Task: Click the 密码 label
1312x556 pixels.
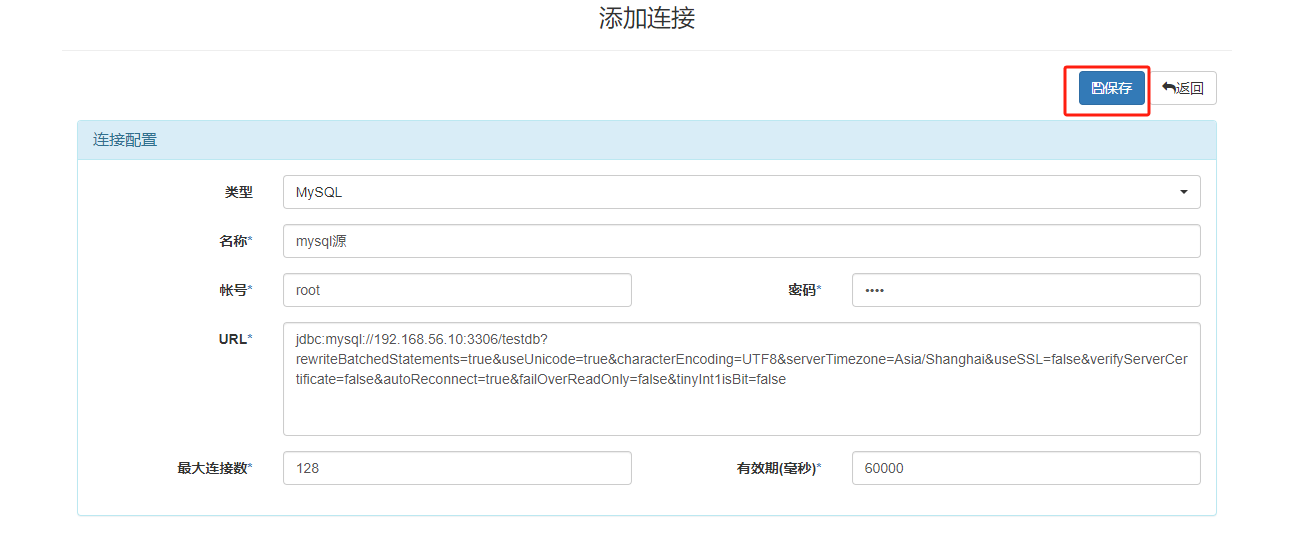Action: [805, 290]
